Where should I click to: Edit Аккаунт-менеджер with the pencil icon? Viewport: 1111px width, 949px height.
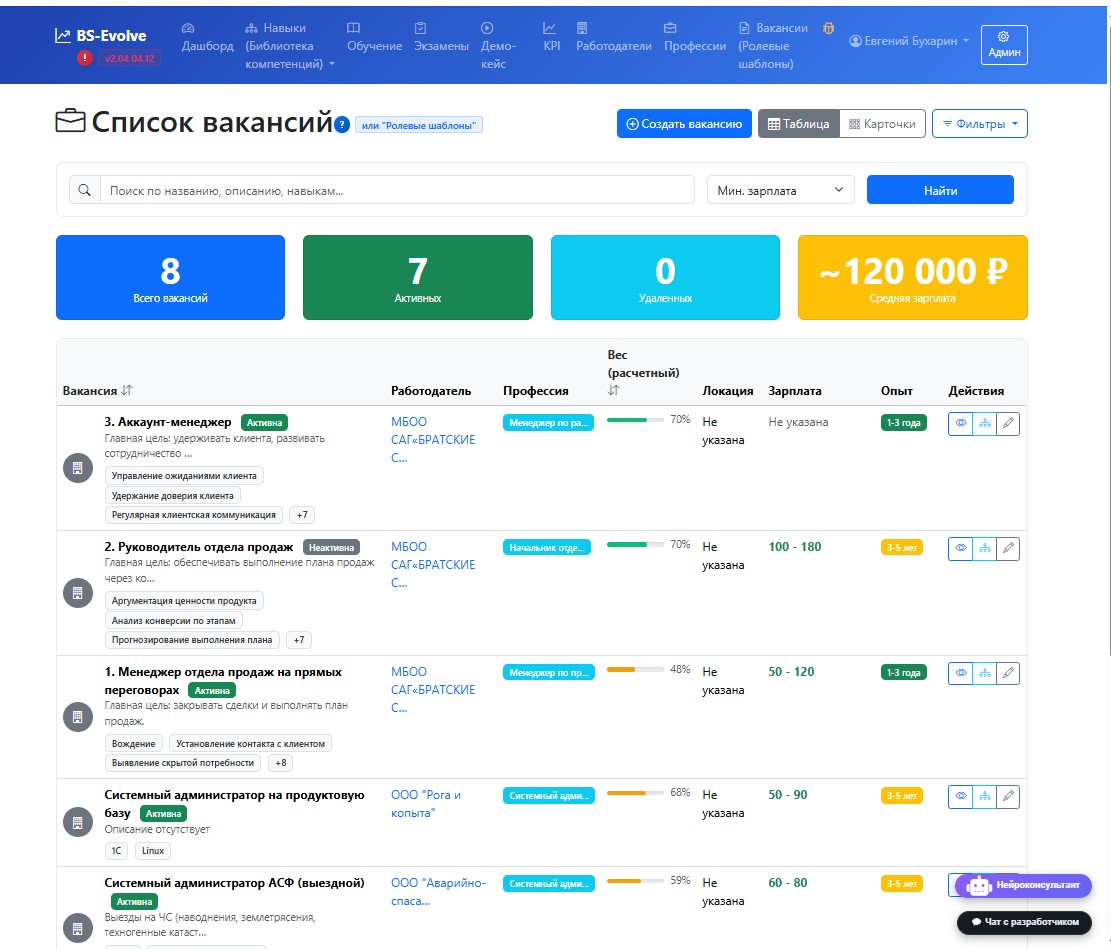tap(1008, 423)
